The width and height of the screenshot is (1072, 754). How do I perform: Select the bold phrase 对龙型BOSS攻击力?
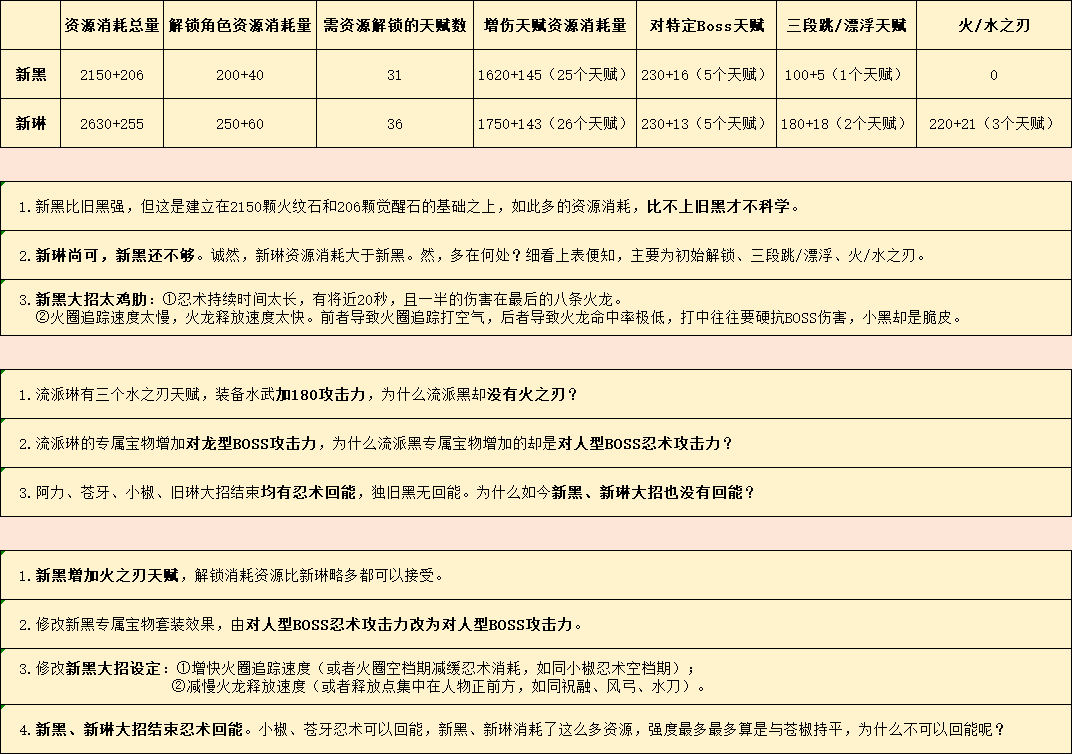[251, 443]
